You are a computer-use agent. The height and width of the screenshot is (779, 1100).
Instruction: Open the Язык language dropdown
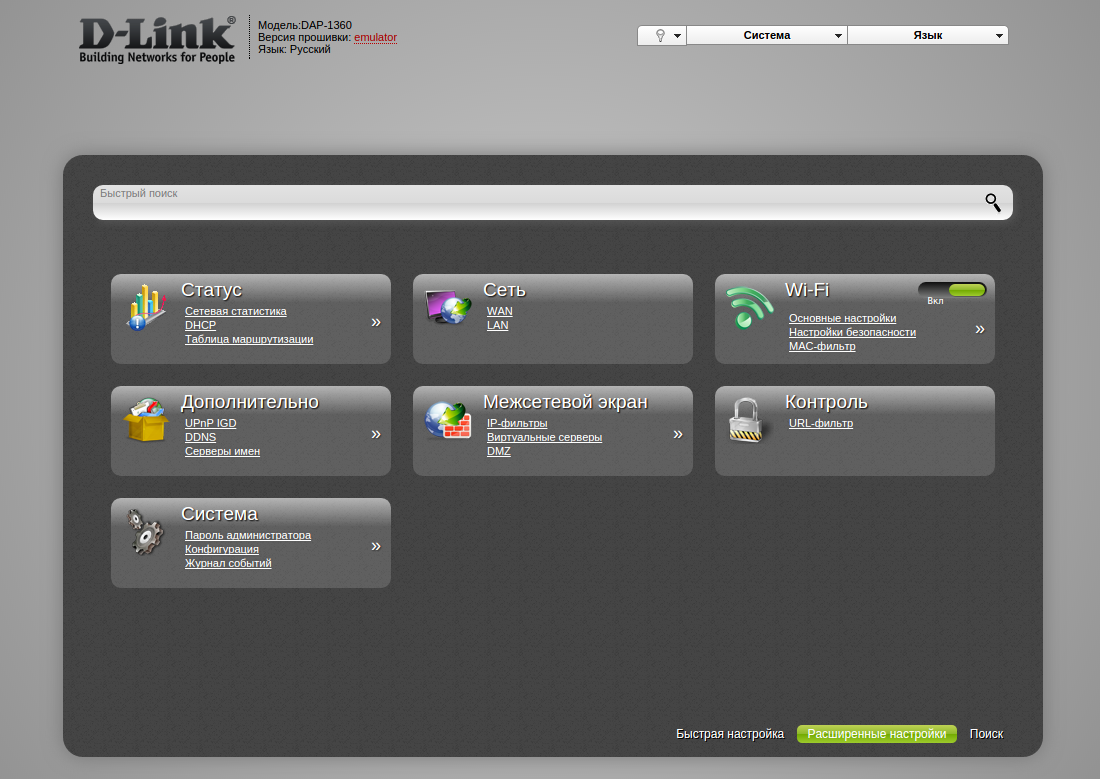tap(927, 35)
